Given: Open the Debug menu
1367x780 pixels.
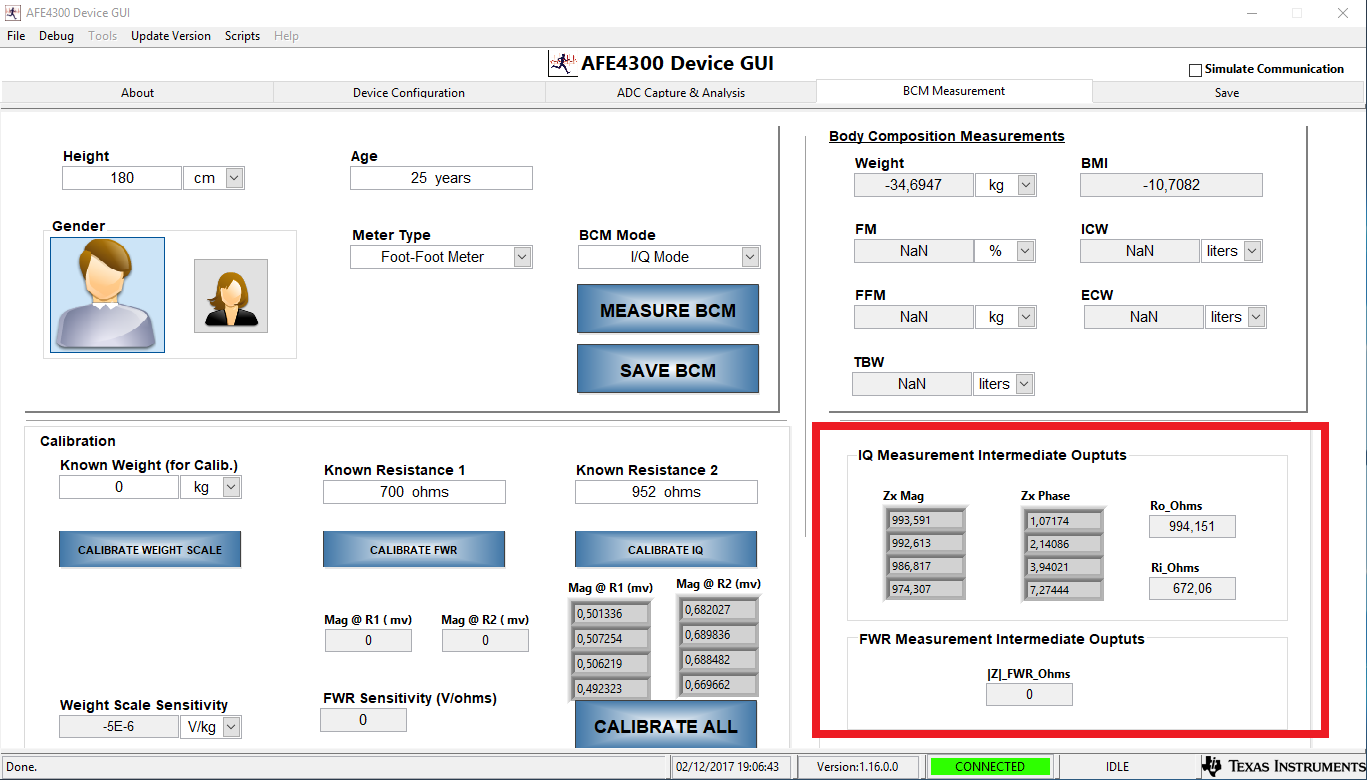Looking at the screenshot, I should (56, 36).
